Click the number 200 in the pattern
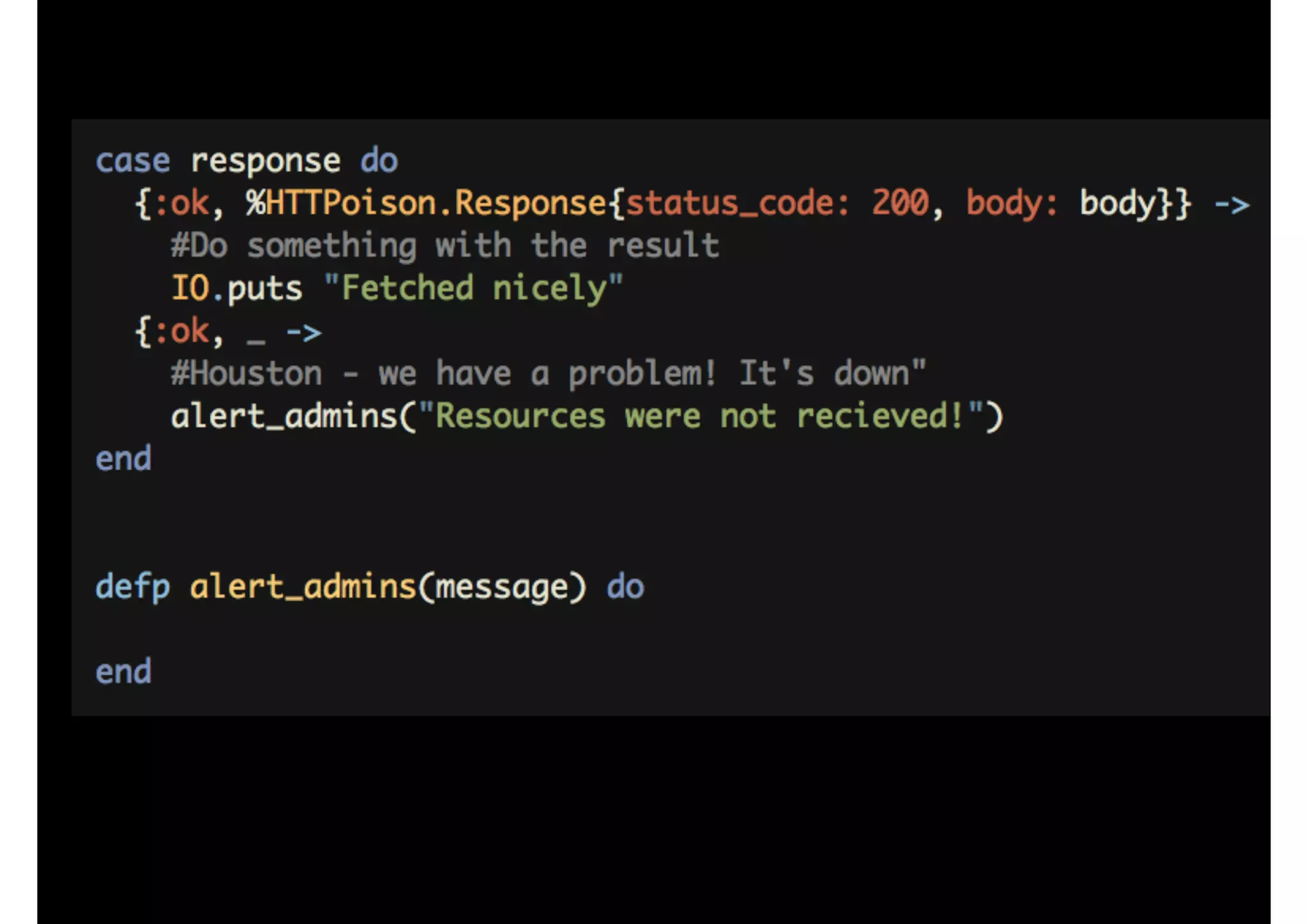This screenshot has height=924, width=1308. 901,202
